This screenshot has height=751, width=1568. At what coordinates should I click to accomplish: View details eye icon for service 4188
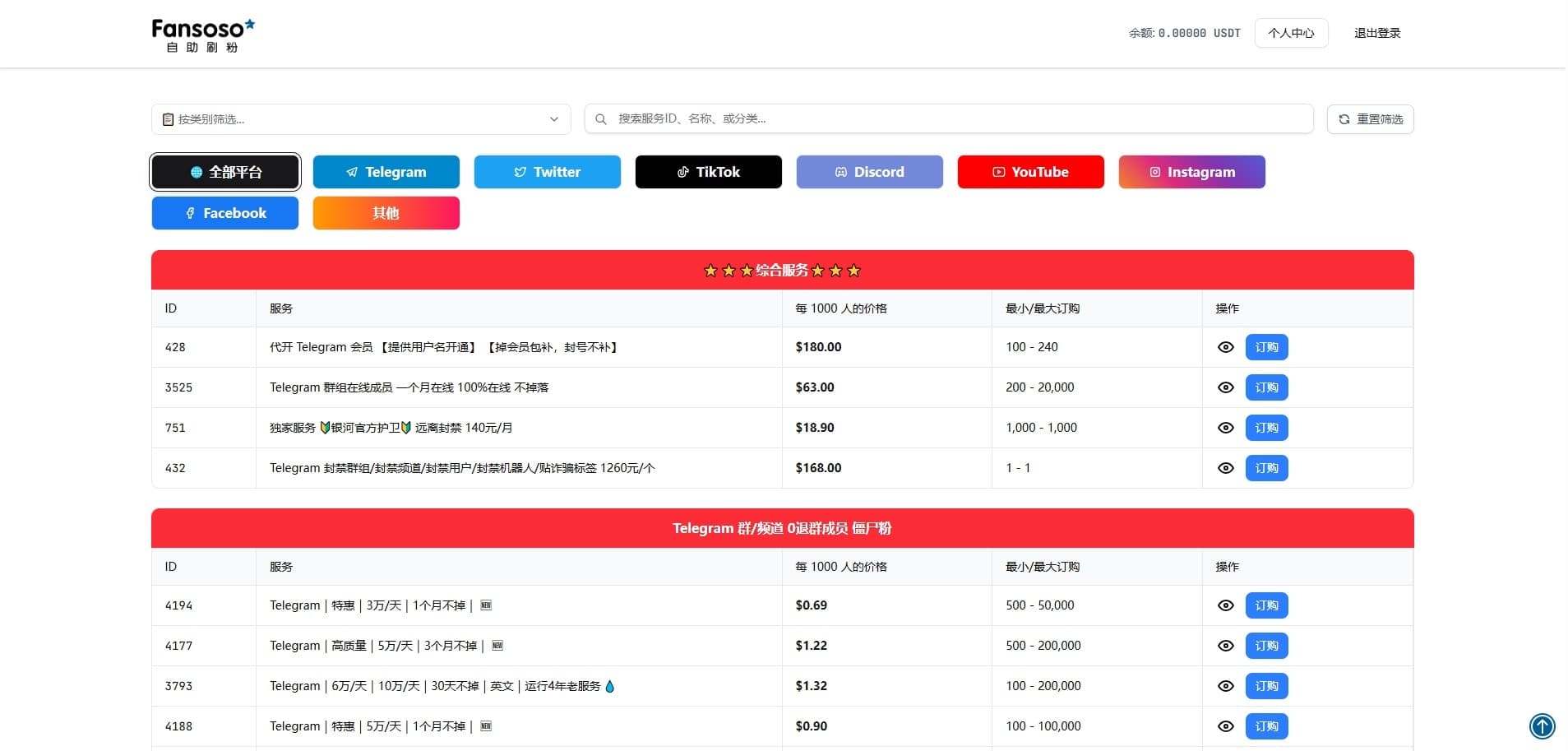coord(1226,726)
